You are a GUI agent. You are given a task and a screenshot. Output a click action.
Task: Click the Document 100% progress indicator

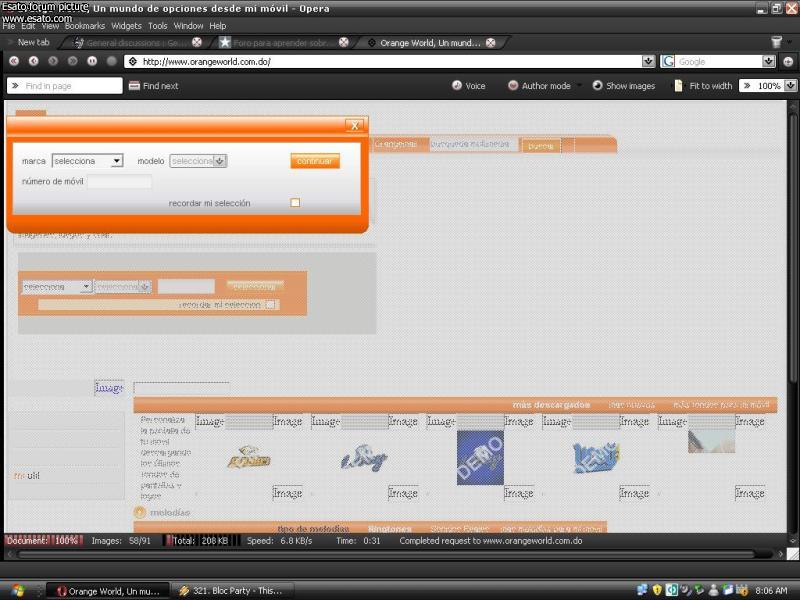pos(44,540)
